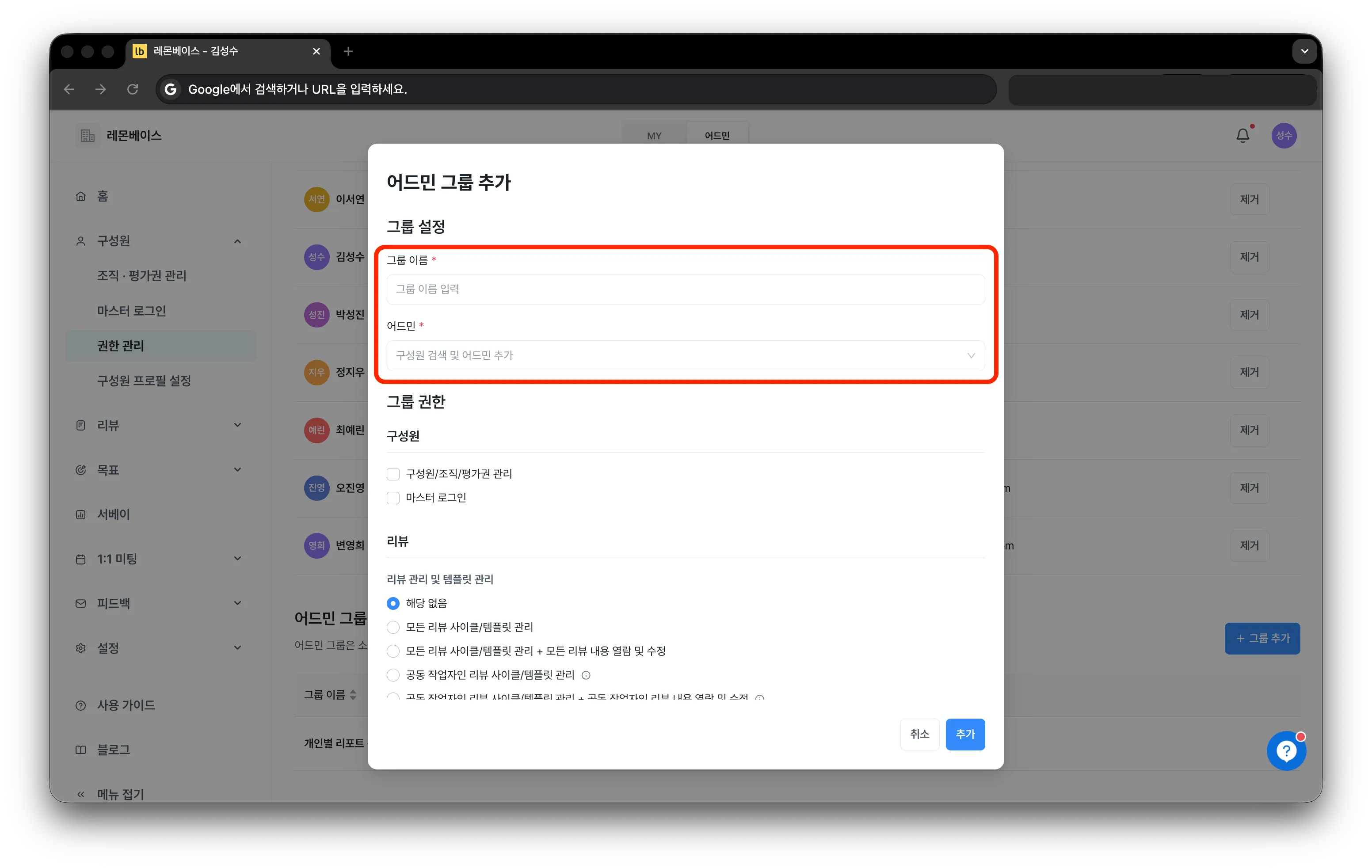
Task: Expand the 설정 sidebar chevron
Action: 238,647
